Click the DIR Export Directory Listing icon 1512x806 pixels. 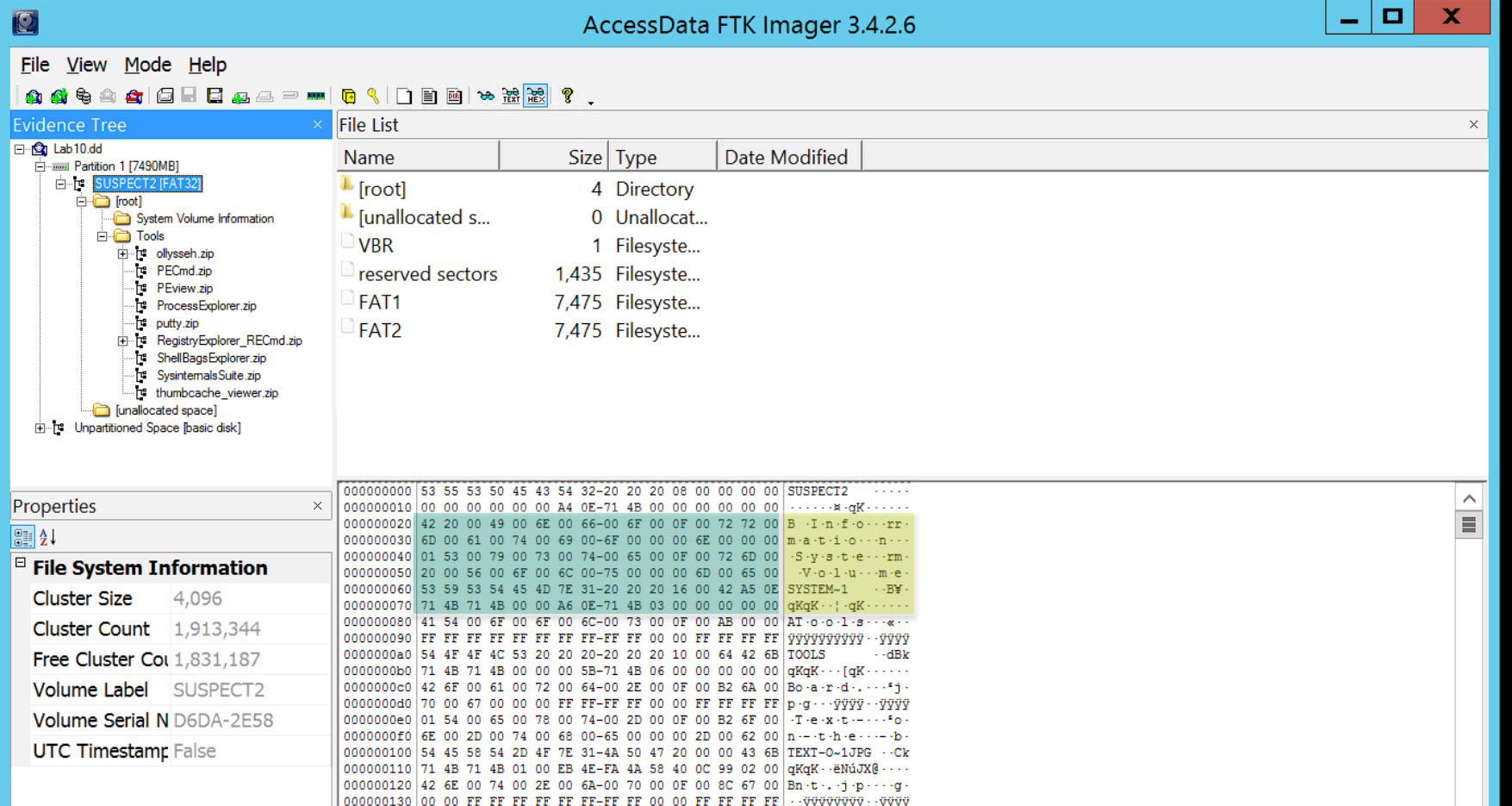click(454, 97)
